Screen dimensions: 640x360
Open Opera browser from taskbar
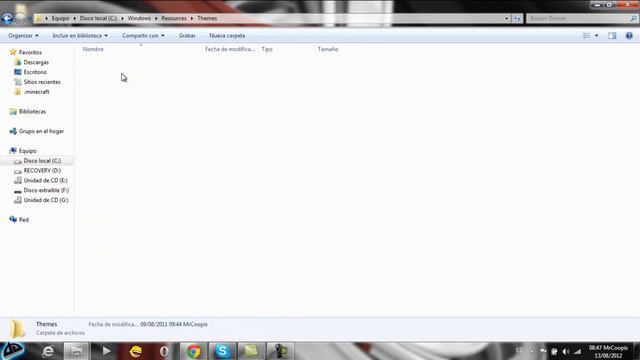[164, 351]
